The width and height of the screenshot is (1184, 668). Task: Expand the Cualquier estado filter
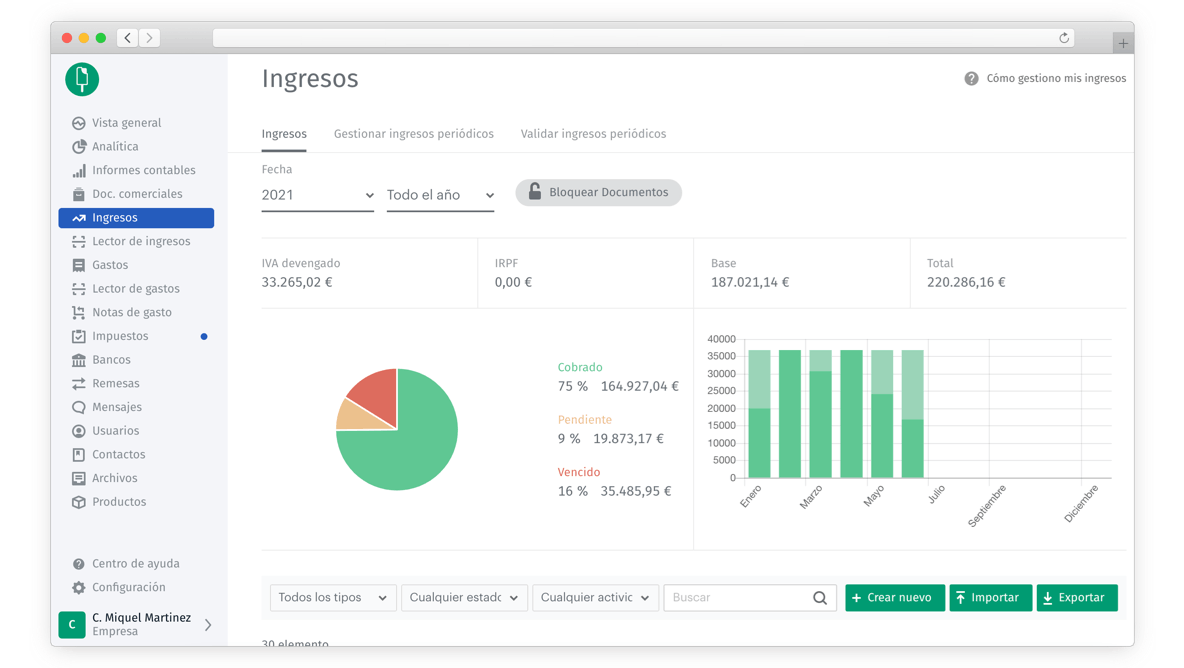point(464,598)
